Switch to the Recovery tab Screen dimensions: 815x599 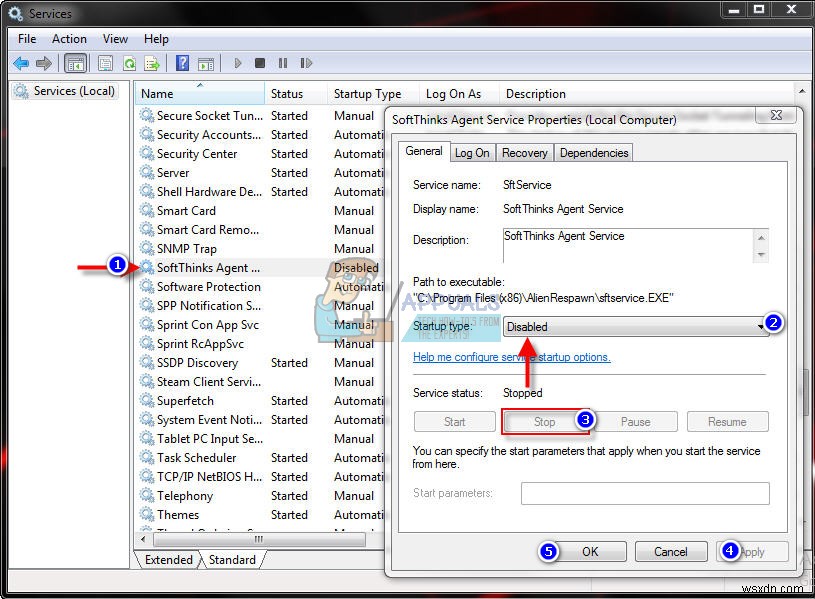(x=524, y=153)
